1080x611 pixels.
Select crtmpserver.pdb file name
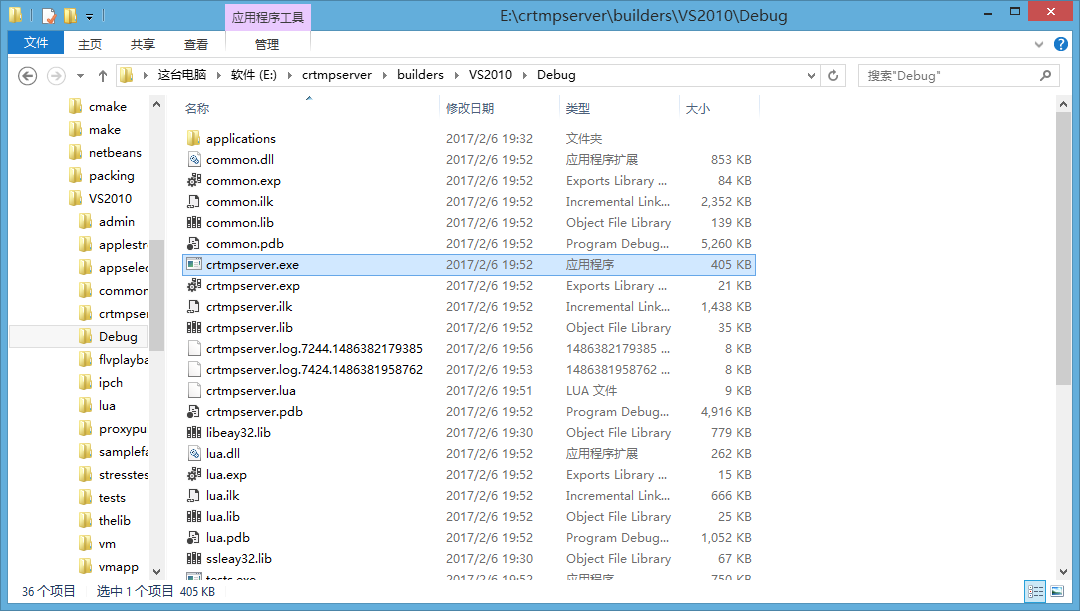pos(254,412)
